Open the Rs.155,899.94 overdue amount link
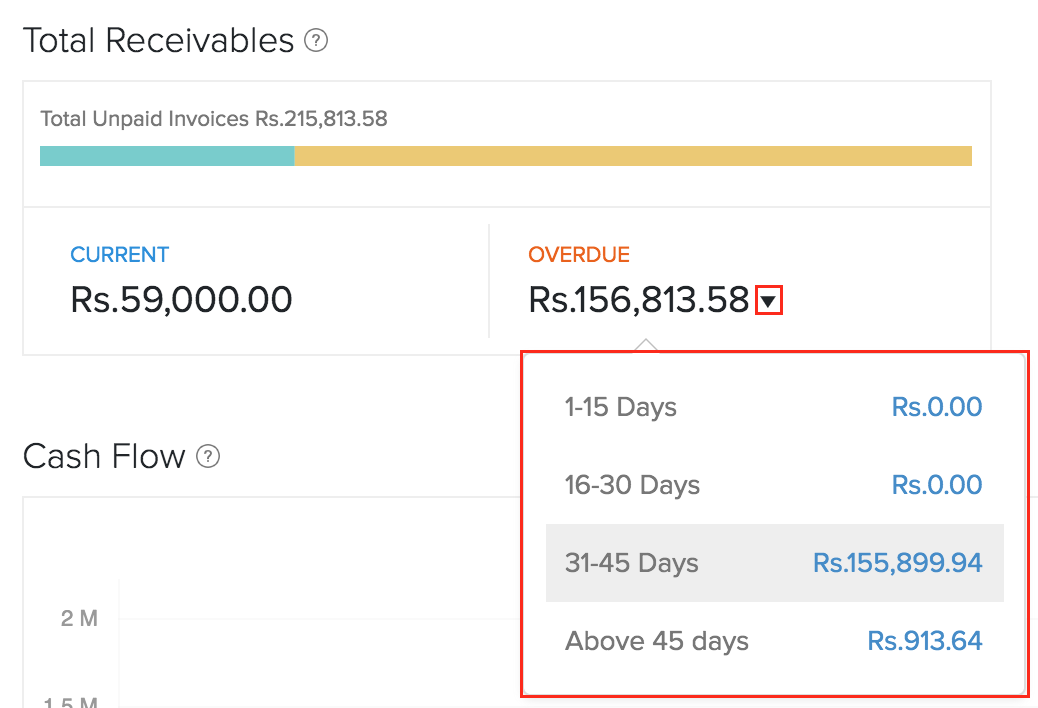The height and width of the screenshot is (708, 1038). click(x=897, y=564)
